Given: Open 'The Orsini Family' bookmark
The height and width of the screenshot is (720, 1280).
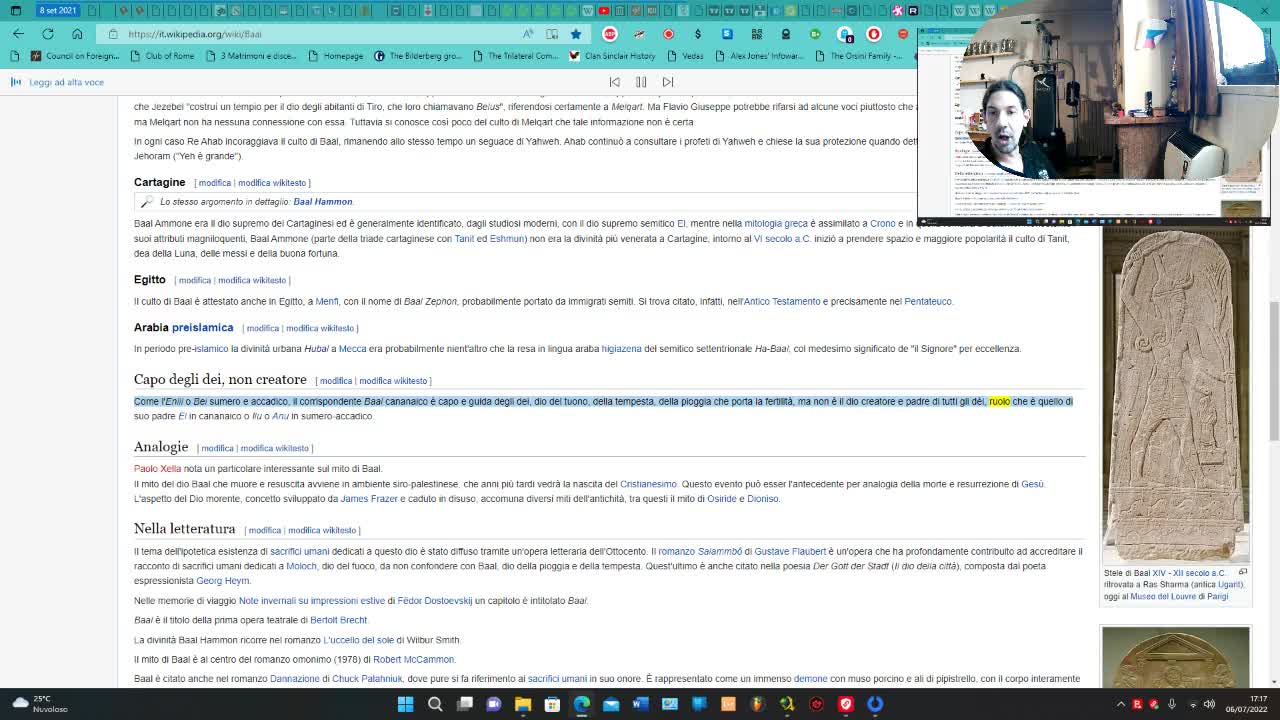Looking at the screenshot, I should (x=858, y=56).
